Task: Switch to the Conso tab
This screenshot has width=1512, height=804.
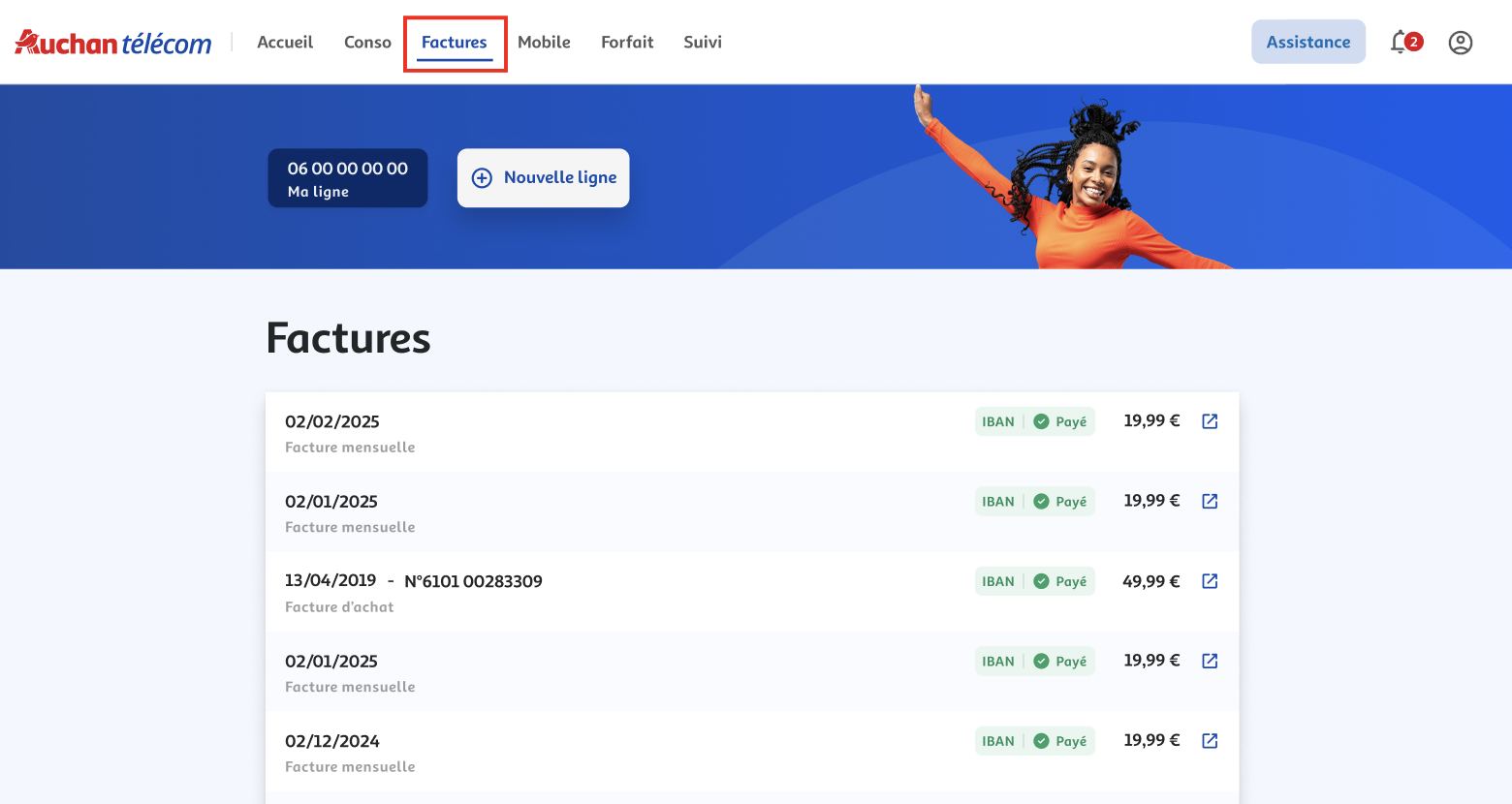Action: point(367,43)
